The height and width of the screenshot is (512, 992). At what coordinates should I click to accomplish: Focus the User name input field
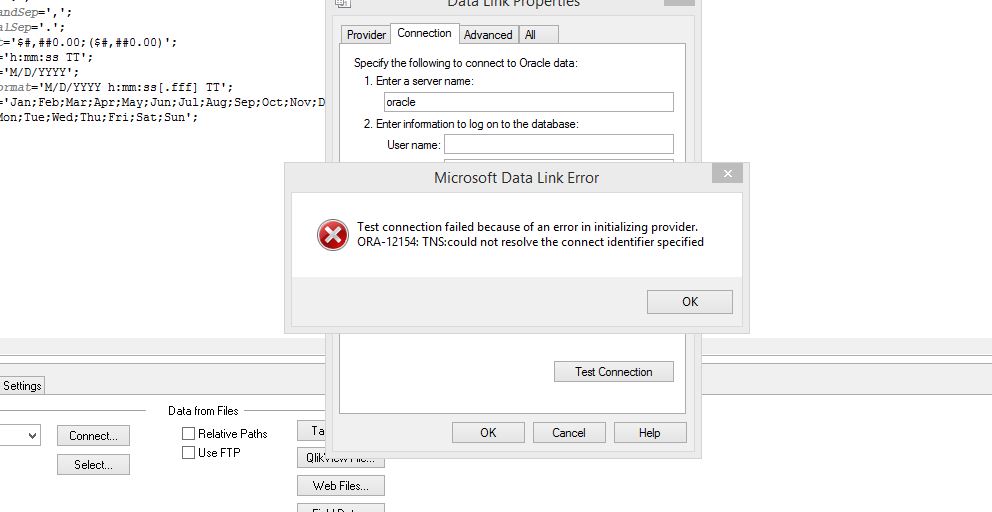pos(558,145)
